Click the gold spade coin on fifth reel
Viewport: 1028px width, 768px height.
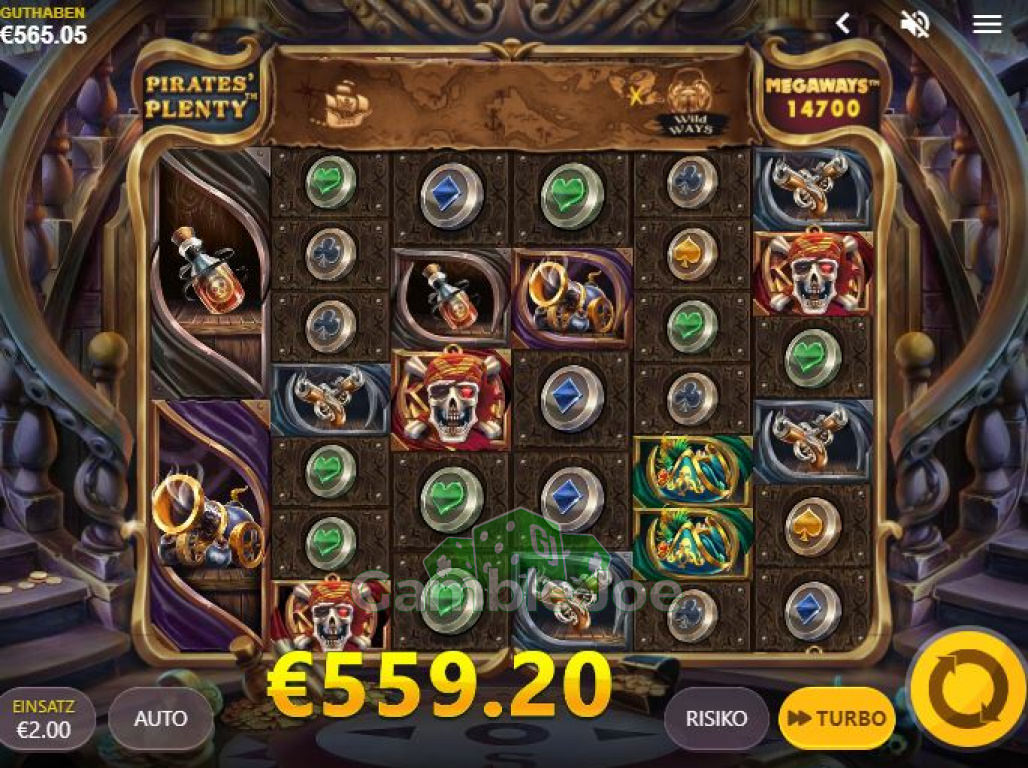tap(692, 254)
